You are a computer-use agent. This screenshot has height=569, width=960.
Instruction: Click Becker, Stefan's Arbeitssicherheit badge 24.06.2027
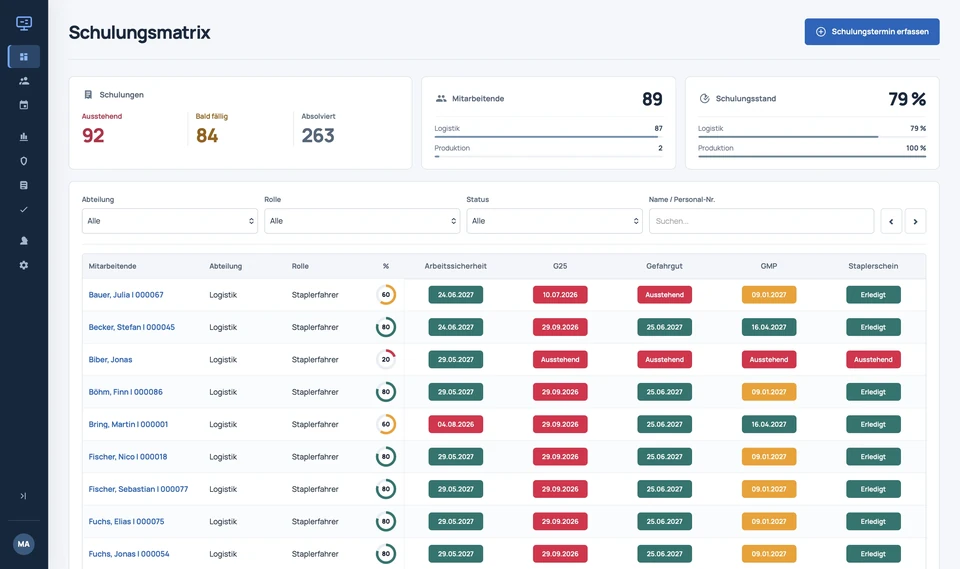click(456, 327)
